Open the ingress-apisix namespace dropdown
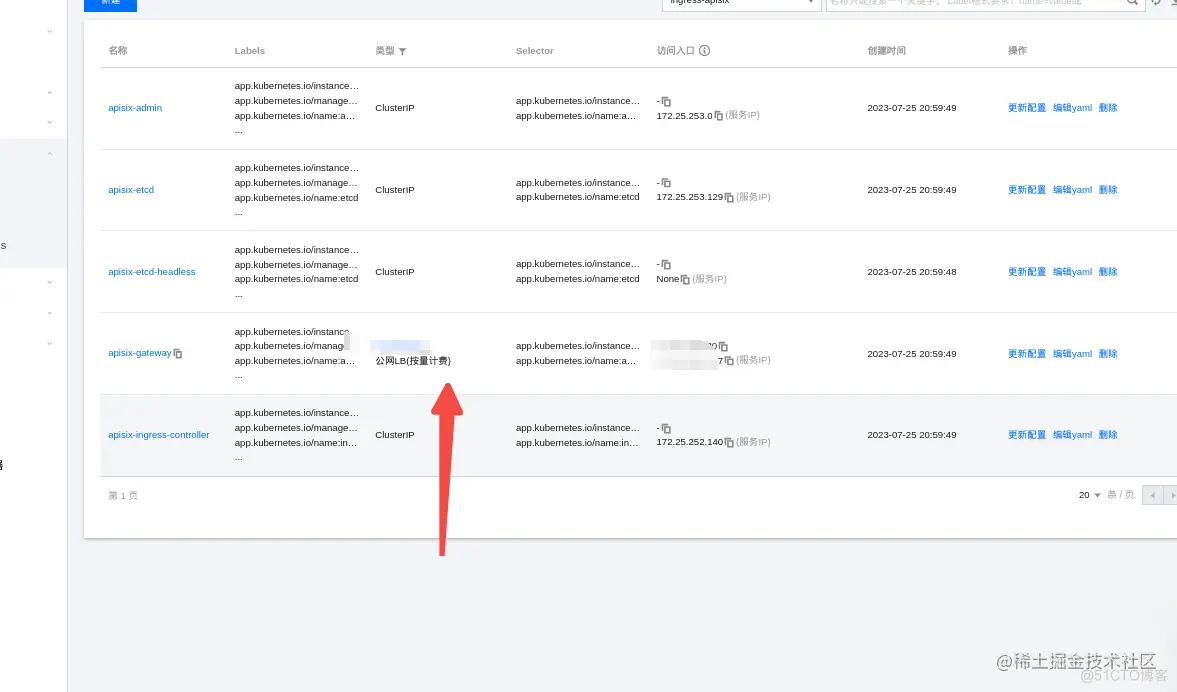The height and width of the screenshot is (692, 1177). pyautogui.click(x=741, y=3)
